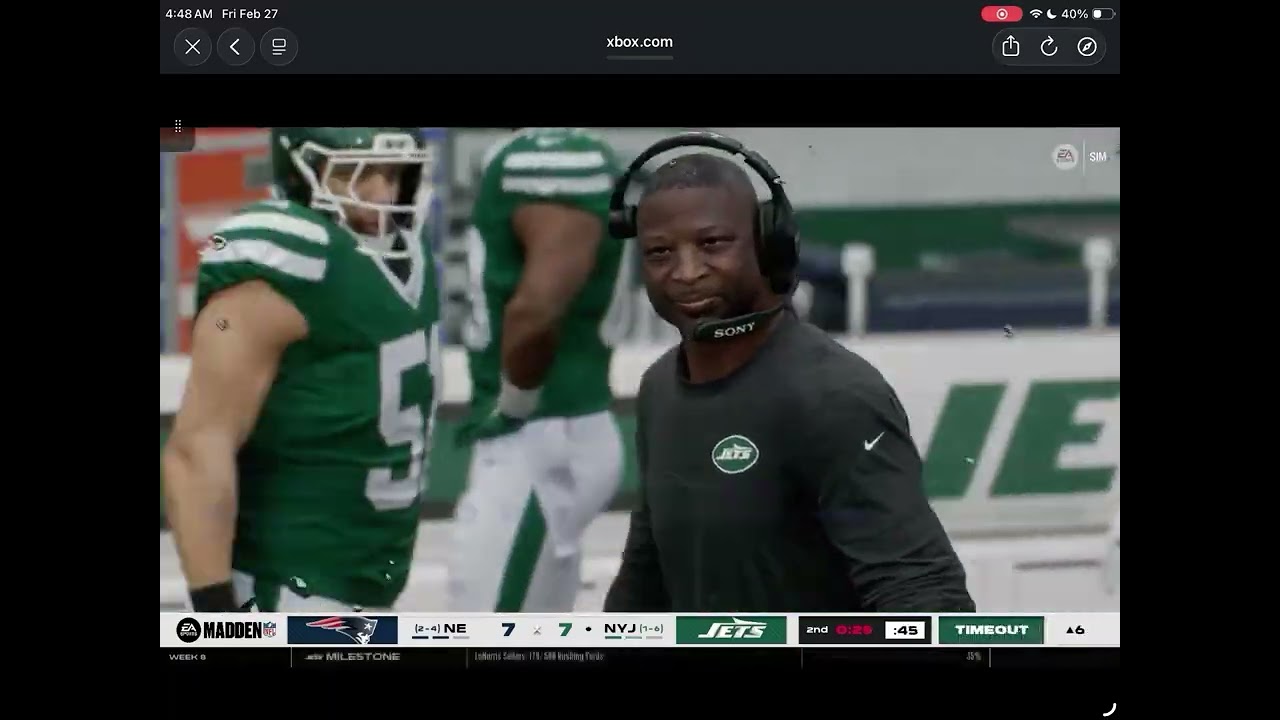Click the :45 play clock
The height and width of the screenshot is (720, 1280).
[907, 630]
